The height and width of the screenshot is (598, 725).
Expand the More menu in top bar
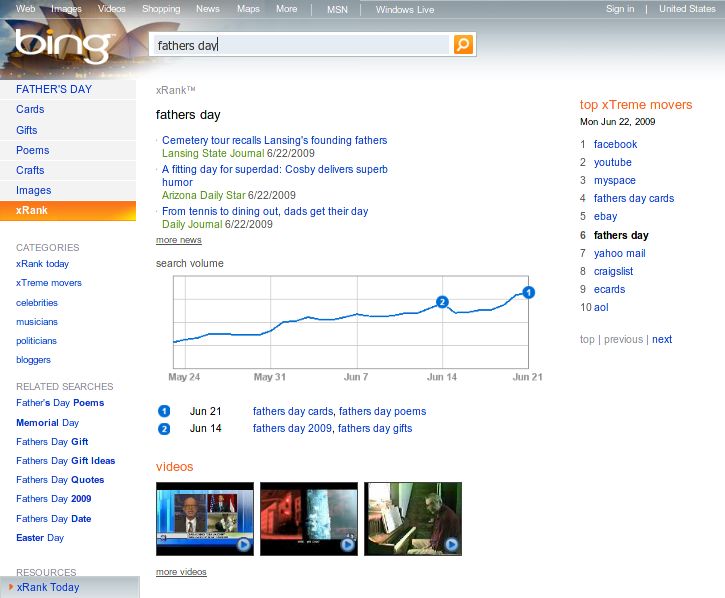tap(287, 8)
